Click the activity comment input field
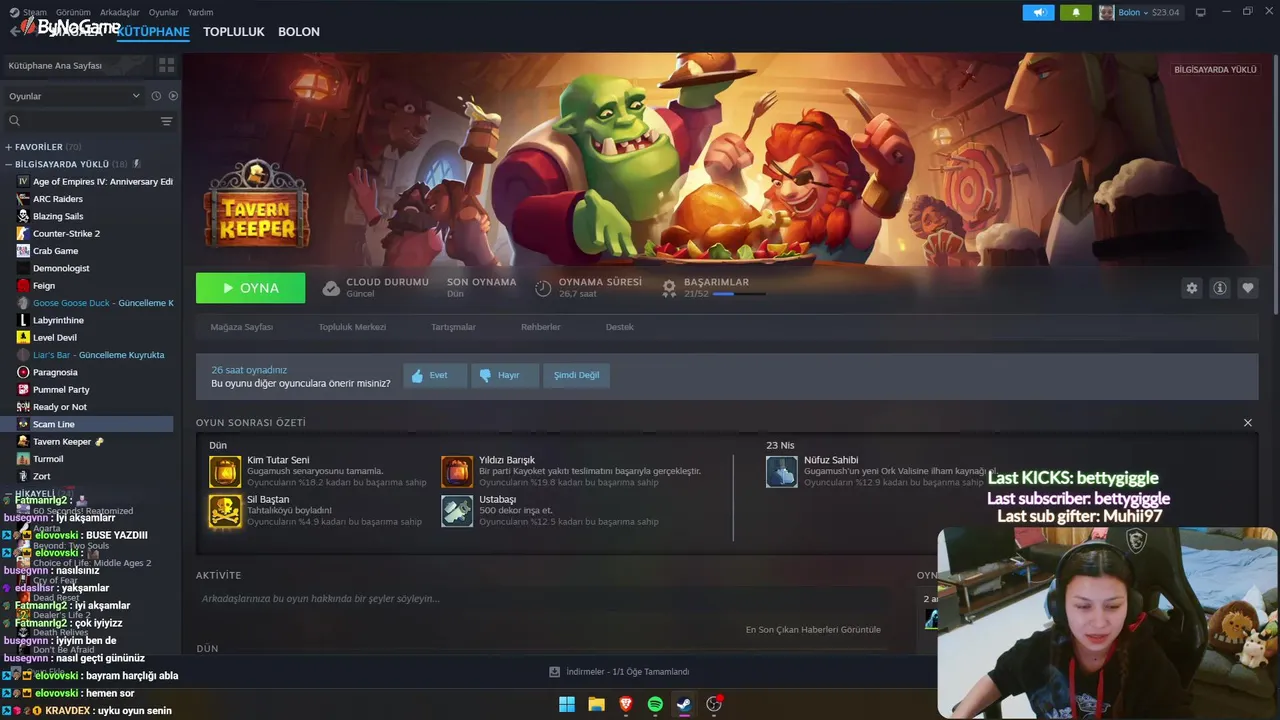The image size is (1280, 720). click(x=540, y=599)
